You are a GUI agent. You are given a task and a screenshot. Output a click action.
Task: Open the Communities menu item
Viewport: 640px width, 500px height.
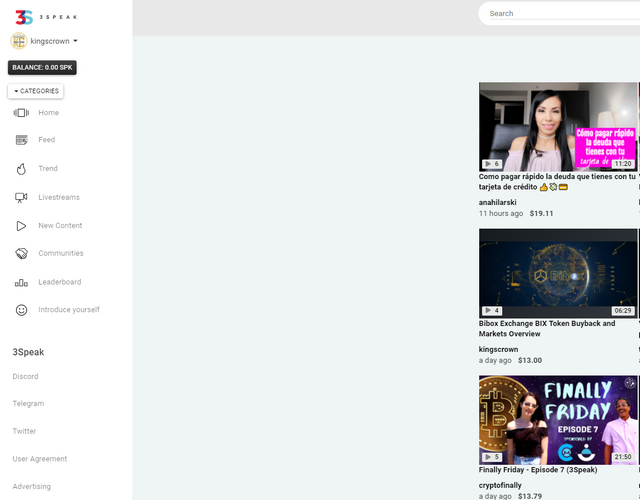pos(61,253)
